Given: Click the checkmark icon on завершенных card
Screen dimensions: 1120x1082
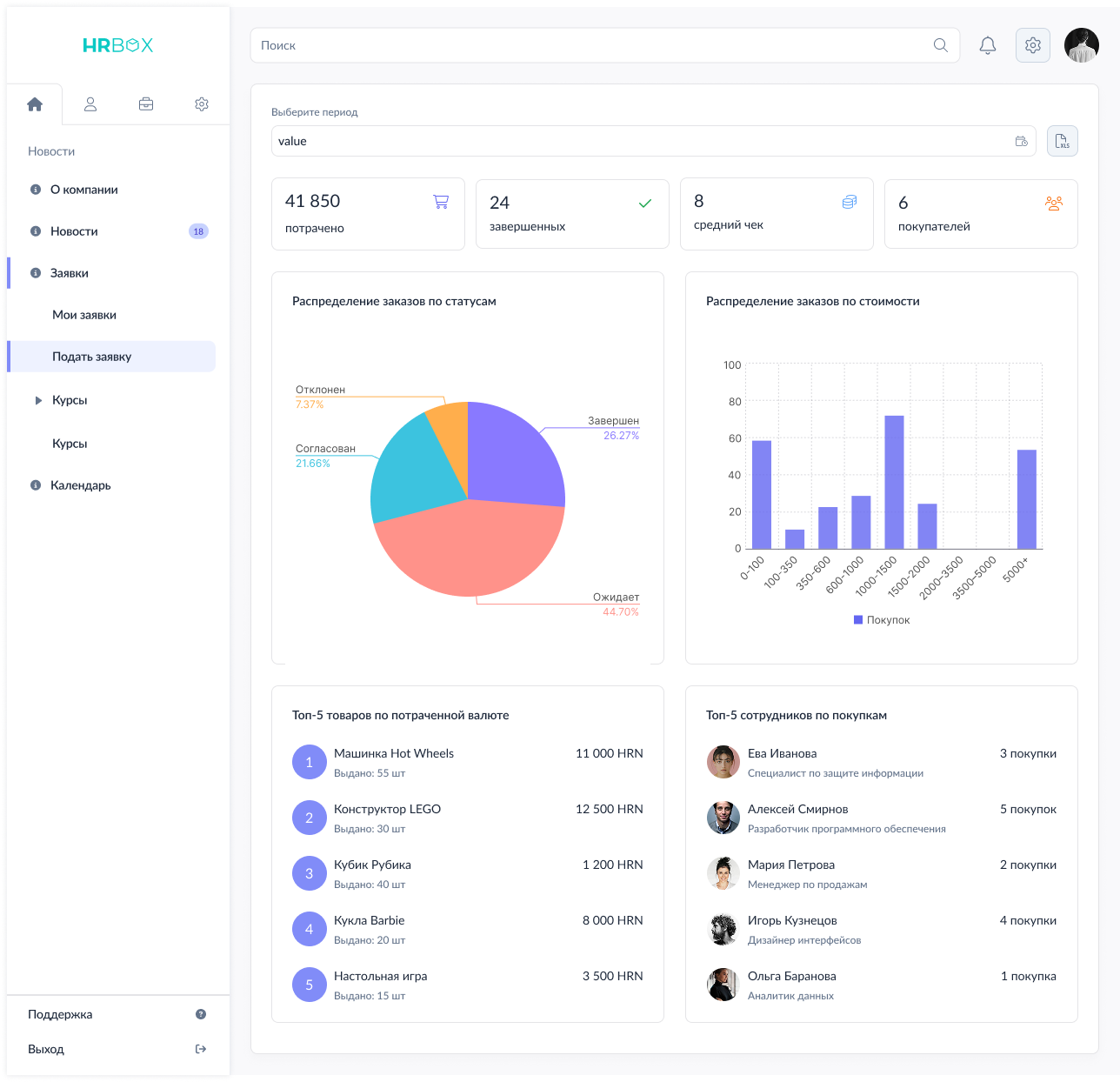Looking at the screenshot, I should point(645,203).
